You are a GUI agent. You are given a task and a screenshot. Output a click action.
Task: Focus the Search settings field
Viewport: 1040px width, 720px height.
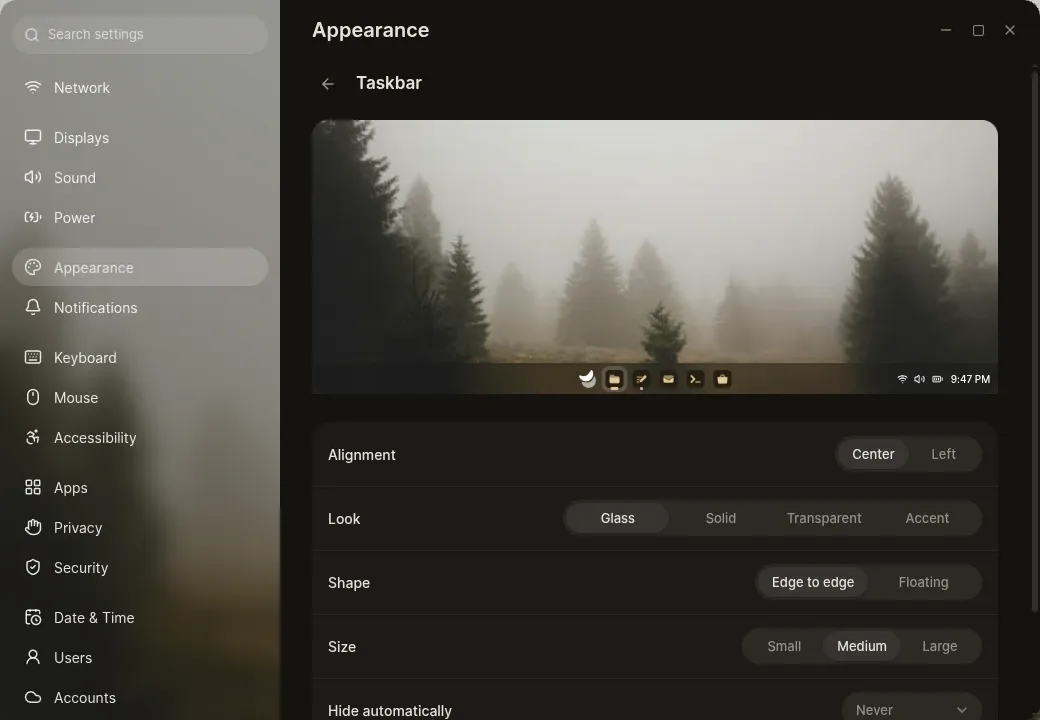click(x=140, y=34)
